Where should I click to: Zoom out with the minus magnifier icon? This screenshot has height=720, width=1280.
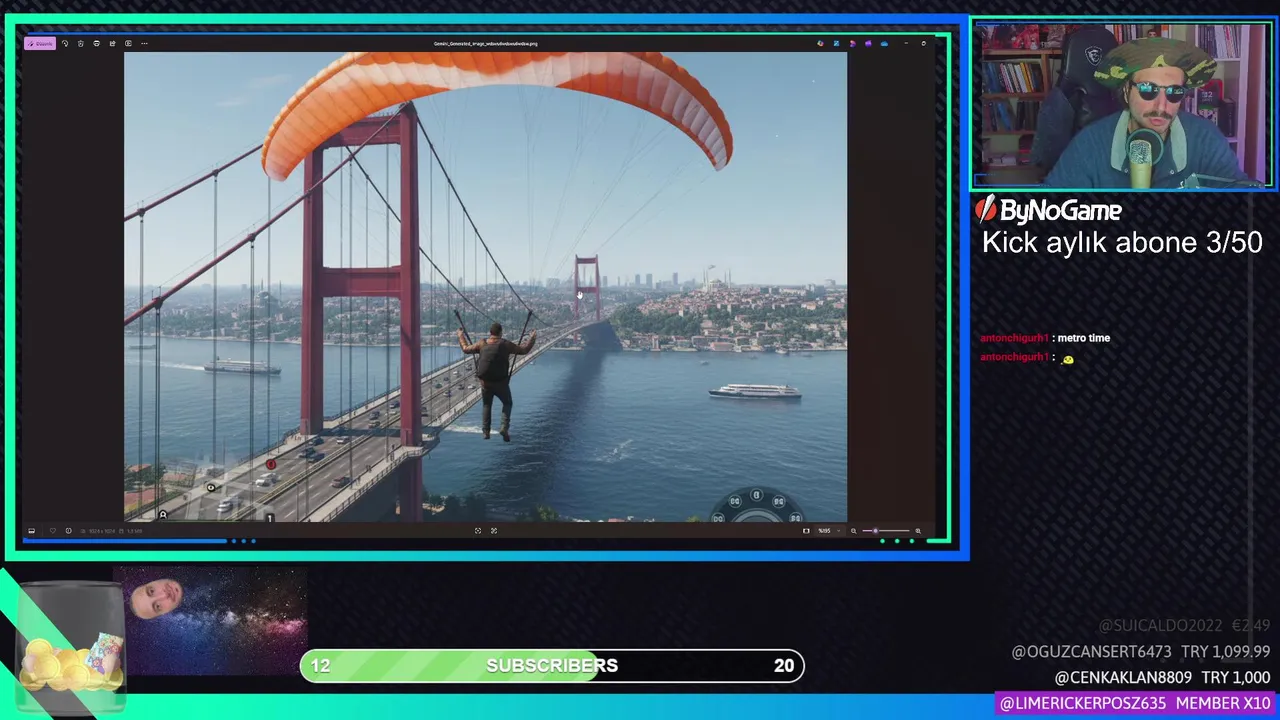853,531
